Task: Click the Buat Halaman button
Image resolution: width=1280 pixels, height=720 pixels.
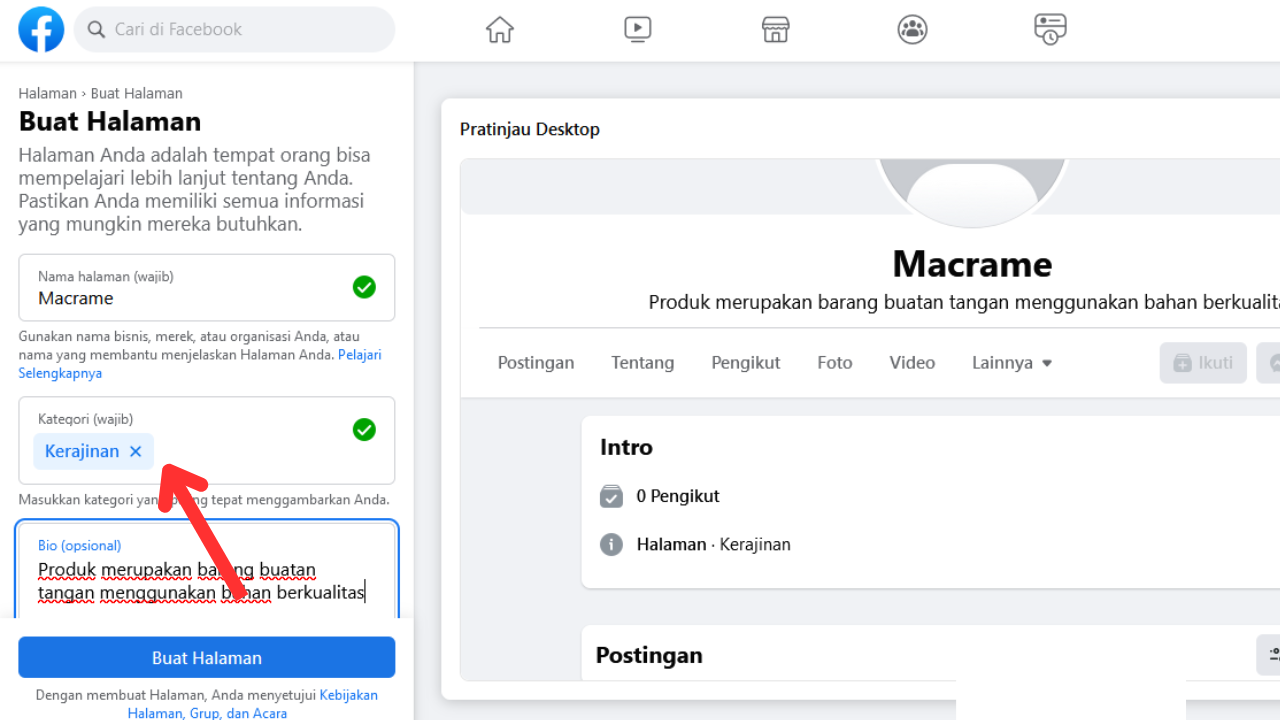Action: click(x=207, y=658)
